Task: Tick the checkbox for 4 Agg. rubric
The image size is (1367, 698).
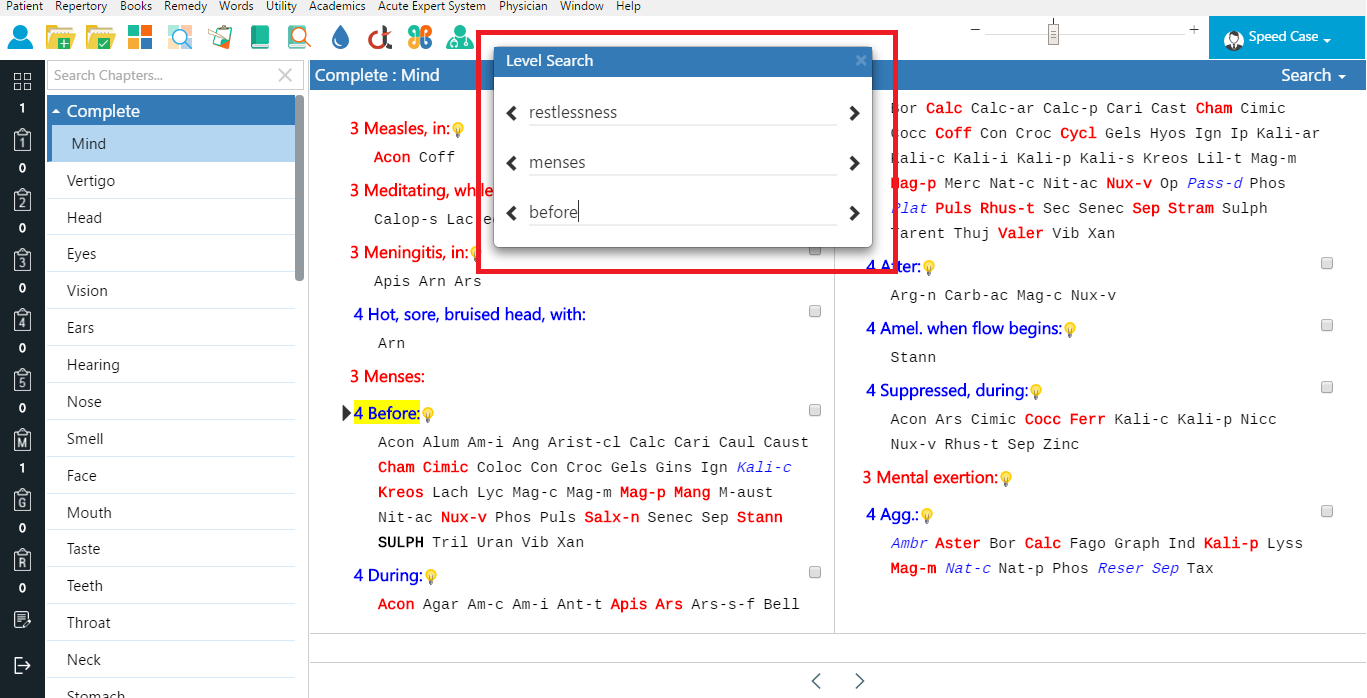Action: 1327,511
